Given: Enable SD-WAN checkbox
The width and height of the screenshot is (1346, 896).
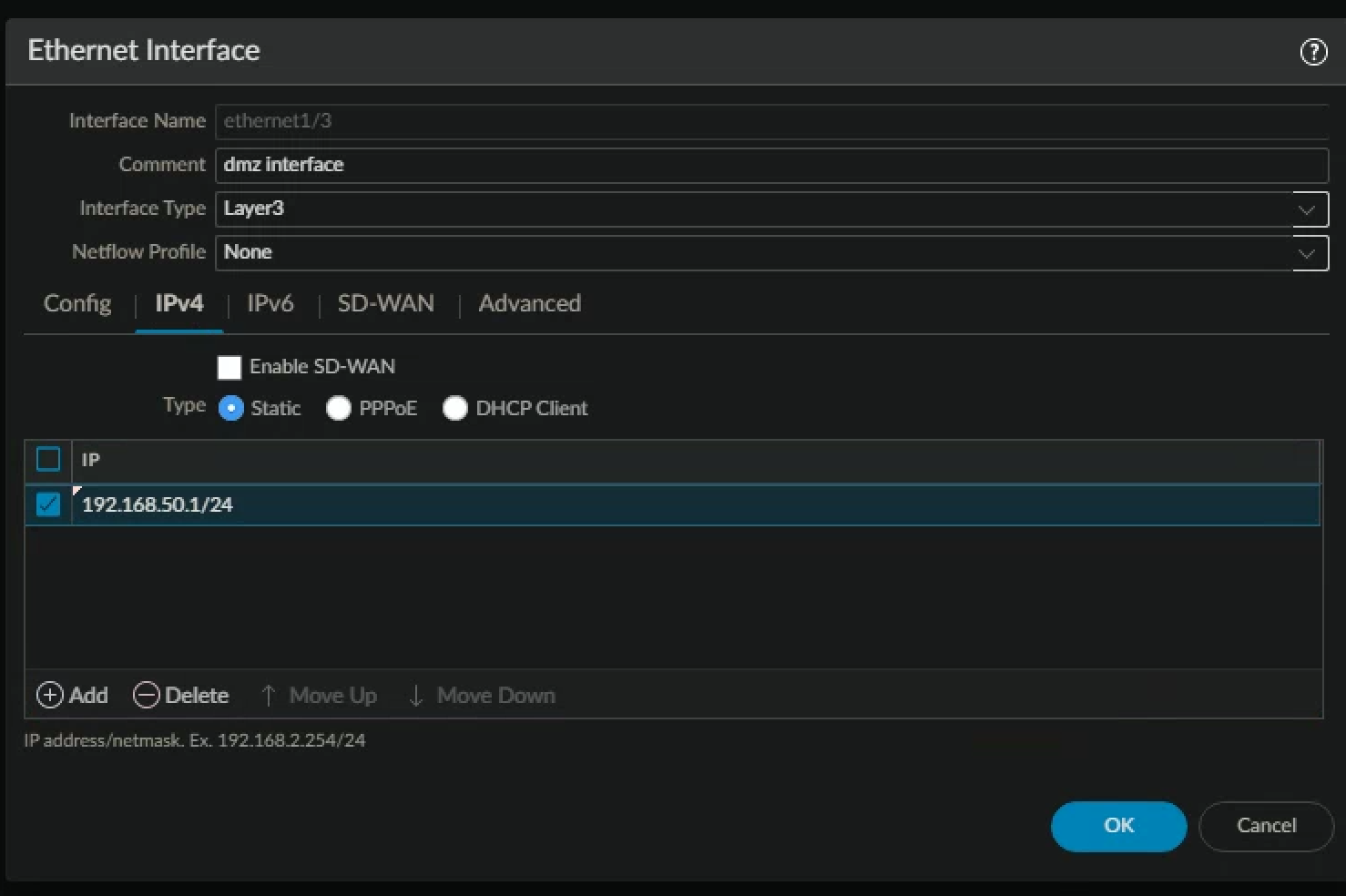Looking at the screenshot, I should coord(229,367).
